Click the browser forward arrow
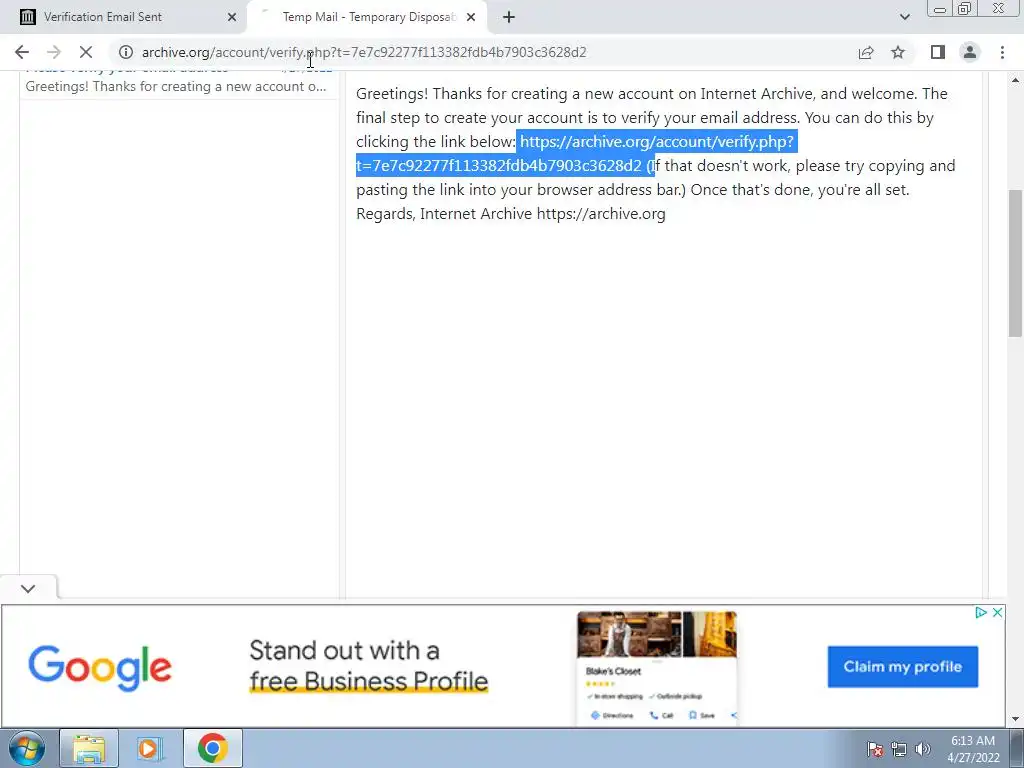This screenshot has height=768, width=1024. 54,52
